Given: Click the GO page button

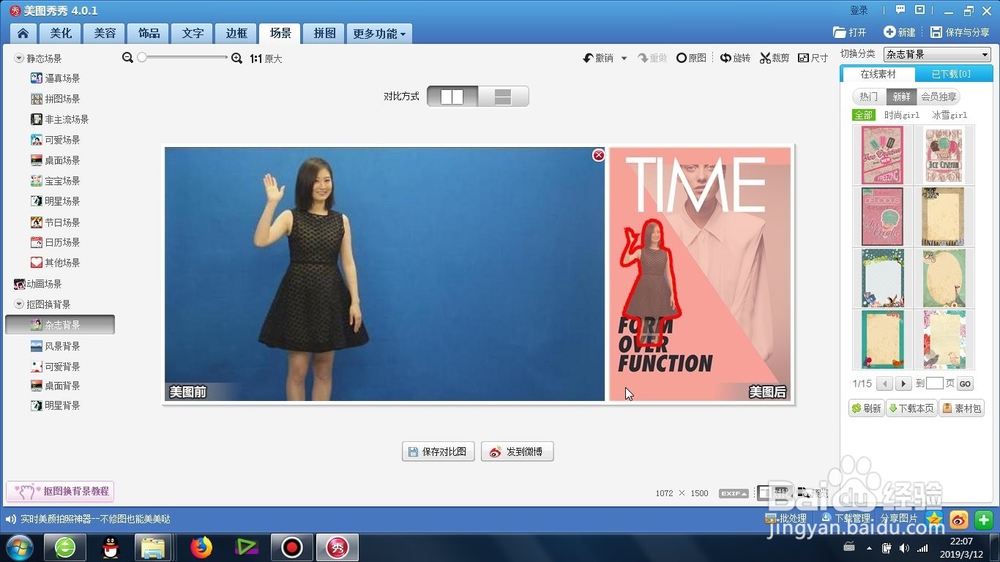Looking at the screenshot, I should pos(965,384).
